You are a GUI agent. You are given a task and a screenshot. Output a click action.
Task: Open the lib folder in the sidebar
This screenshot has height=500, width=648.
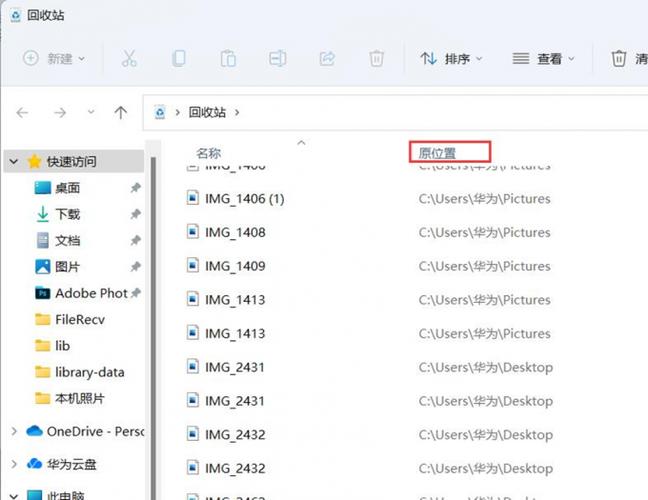(62, 346)
